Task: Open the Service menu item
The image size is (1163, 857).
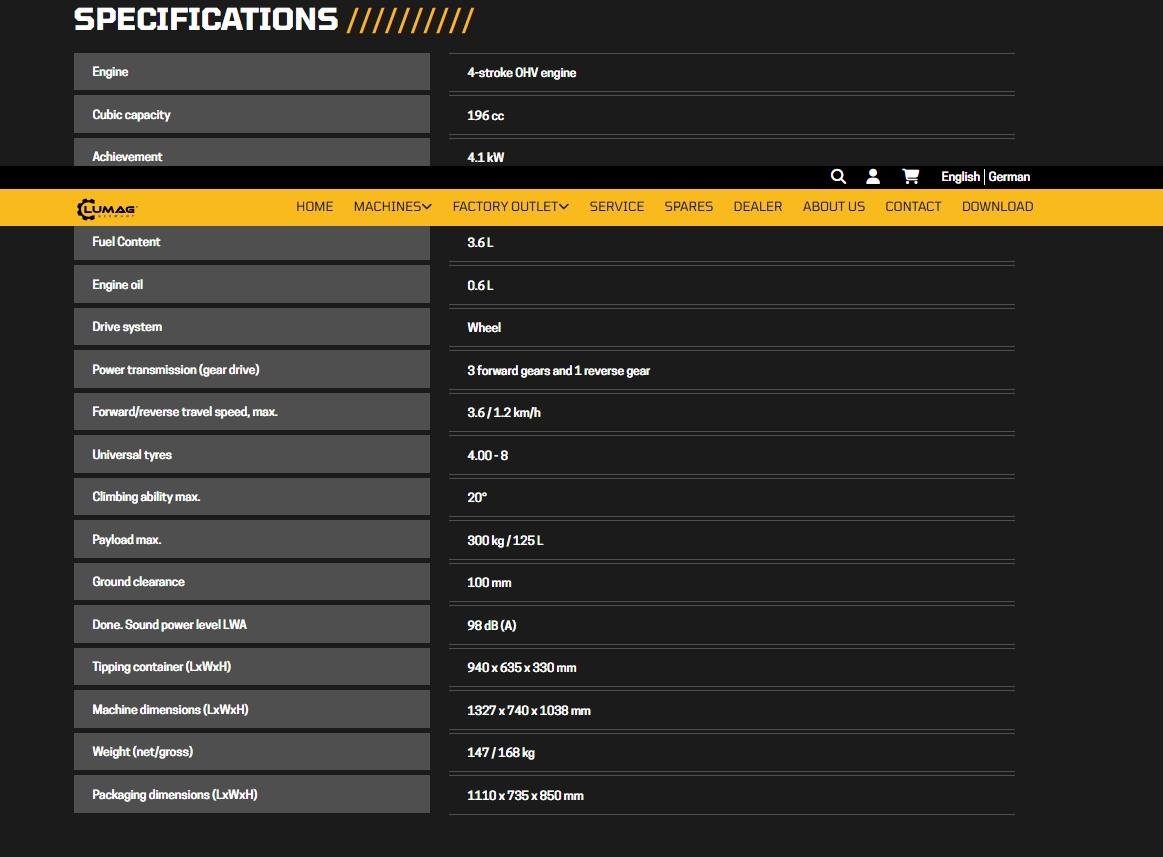Action: 616,207
